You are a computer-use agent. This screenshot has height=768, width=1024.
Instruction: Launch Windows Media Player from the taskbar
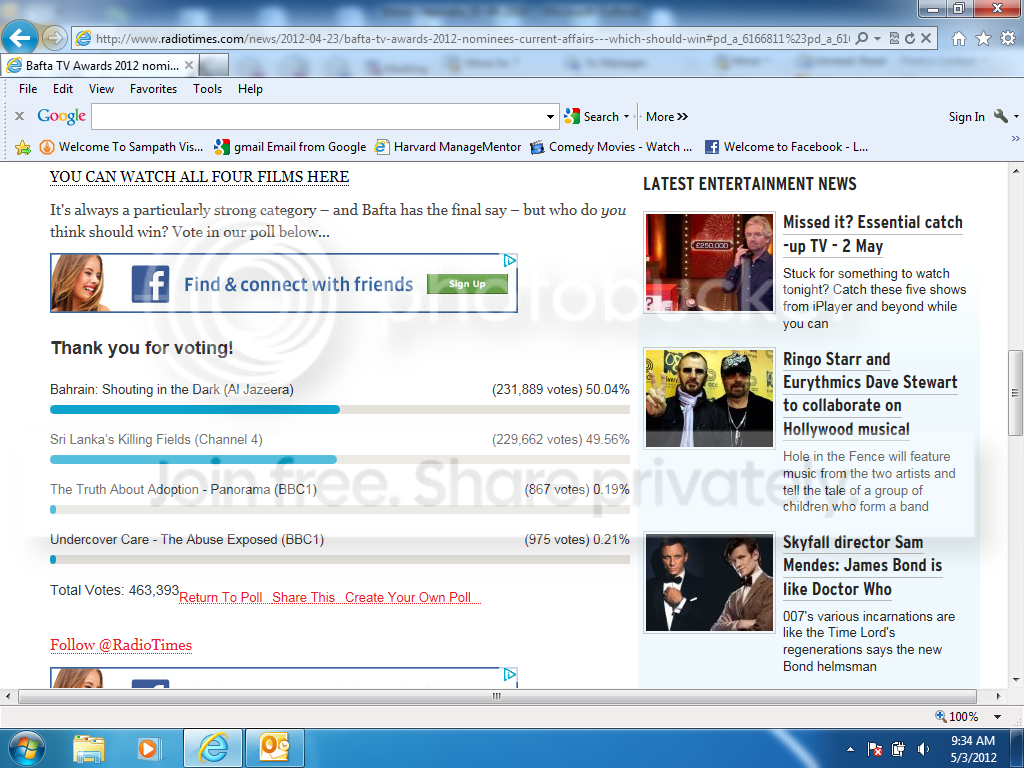(148, 748)
